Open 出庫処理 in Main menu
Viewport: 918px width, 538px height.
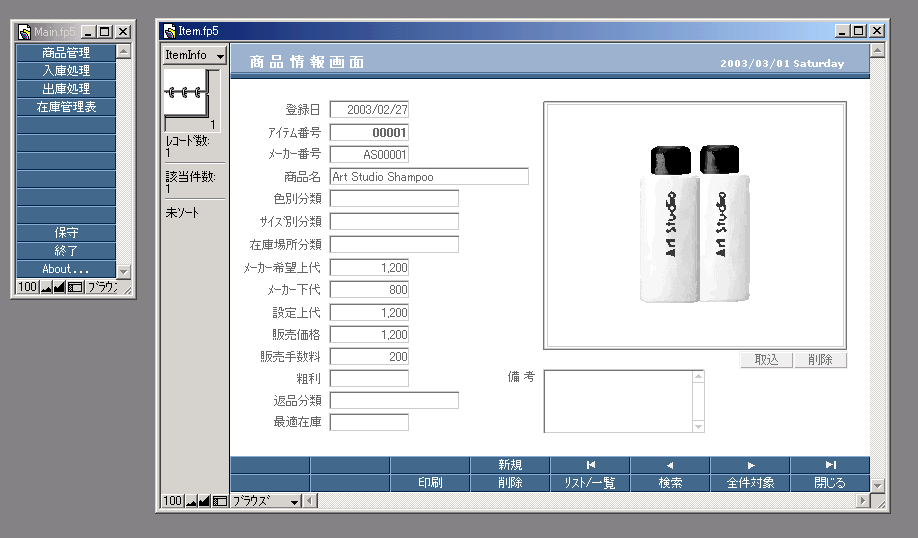tap(66, 89)
